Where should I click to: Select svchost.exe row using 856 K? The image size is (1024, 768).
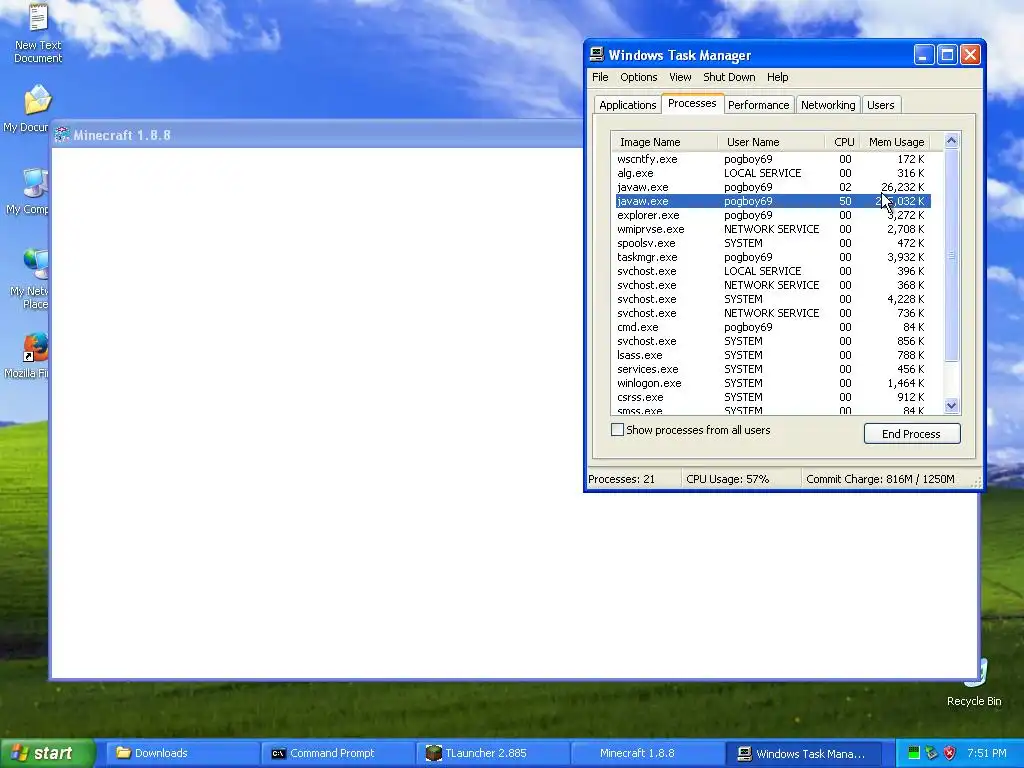tap(773, 341)
